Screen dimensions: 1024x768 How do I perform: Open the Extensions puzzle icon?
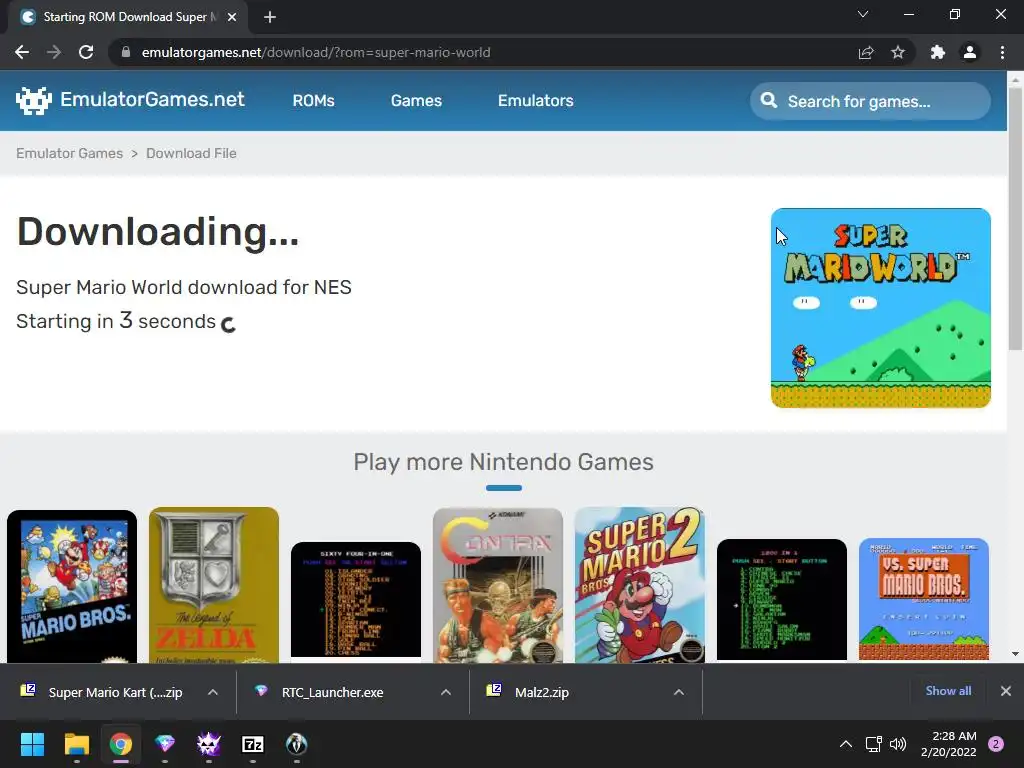click(938, 52)
